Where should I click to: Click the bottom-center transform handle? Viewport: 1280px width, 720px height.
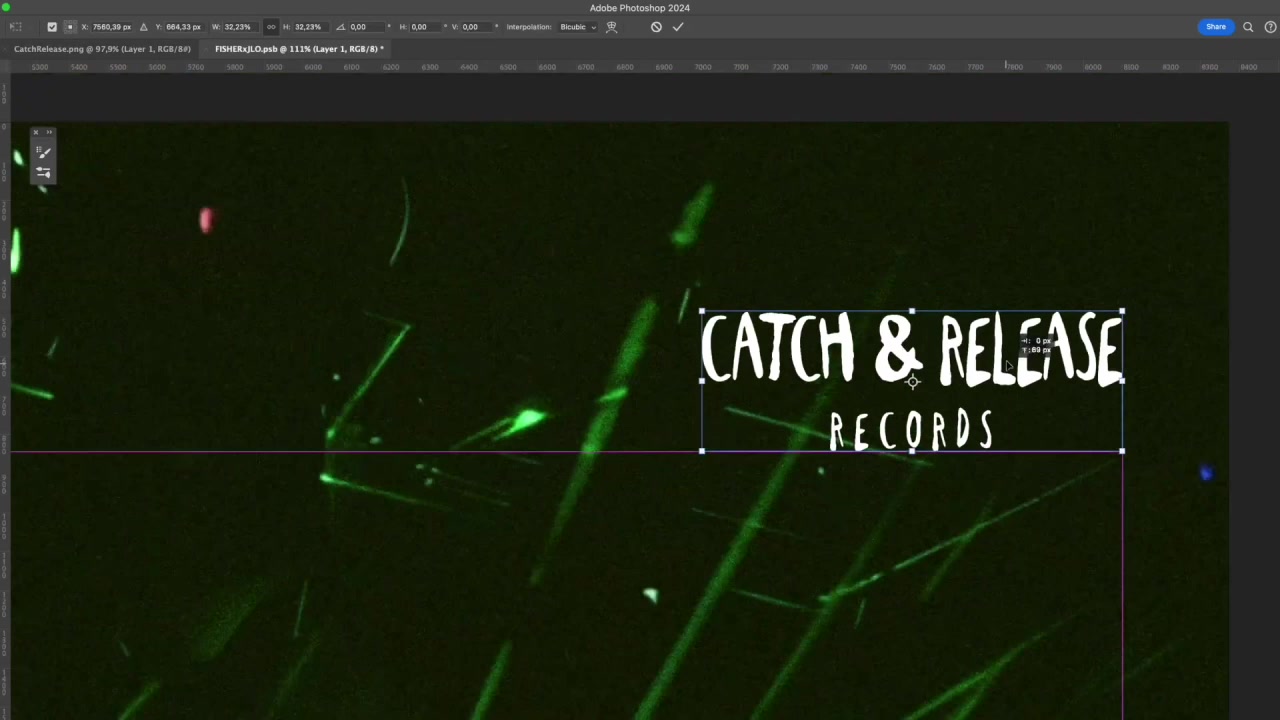tap(912, 451)
